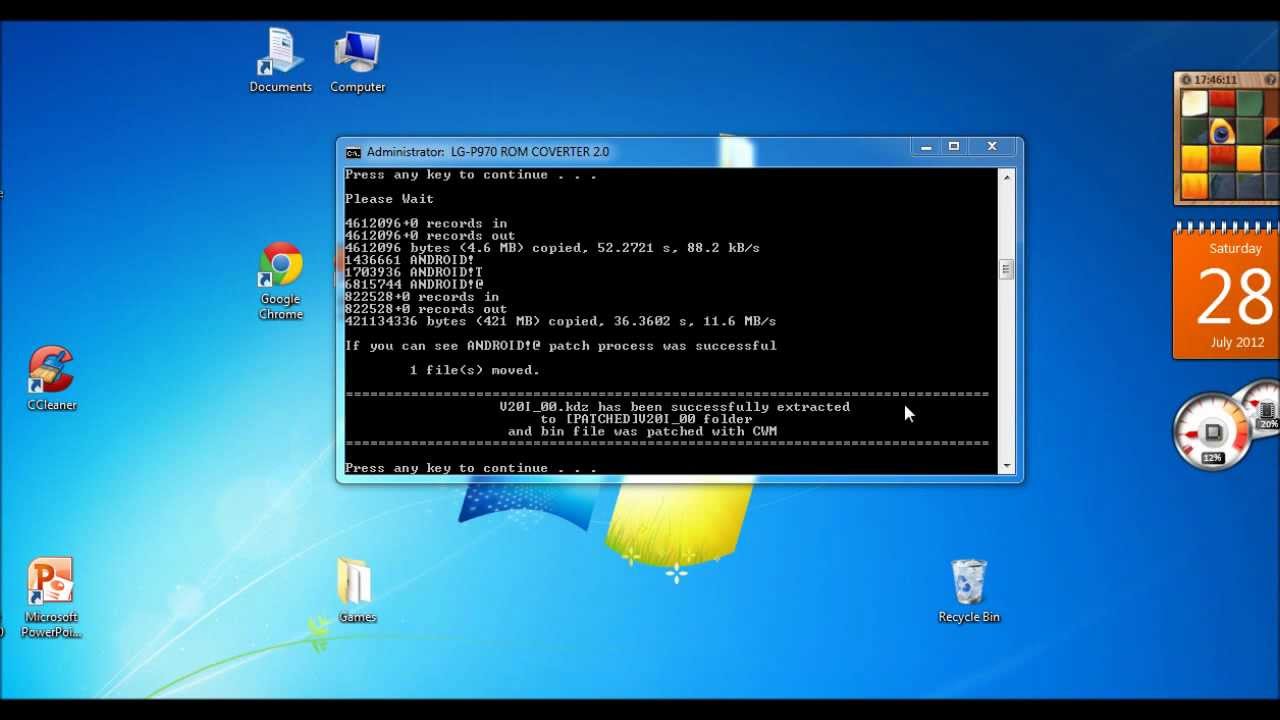Launch the CCleaner desktop shortcut

coord(51,378)
